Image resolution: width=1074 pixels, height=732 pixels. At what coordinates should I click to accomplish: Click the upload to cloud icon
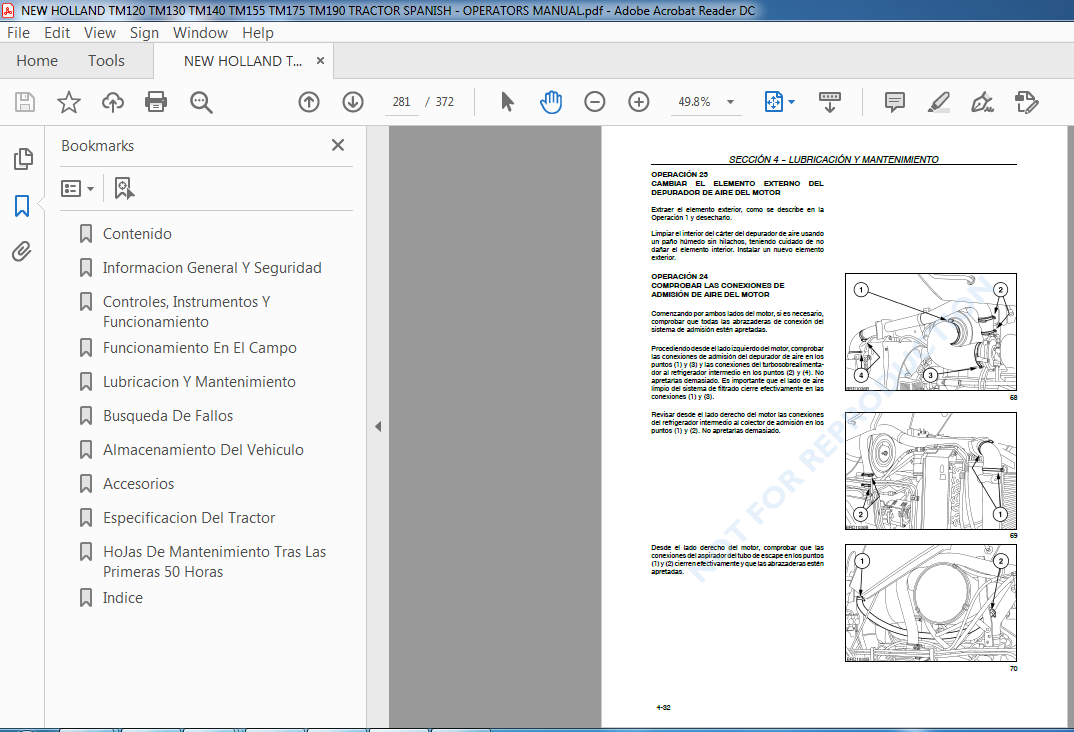tap(113, 102)
